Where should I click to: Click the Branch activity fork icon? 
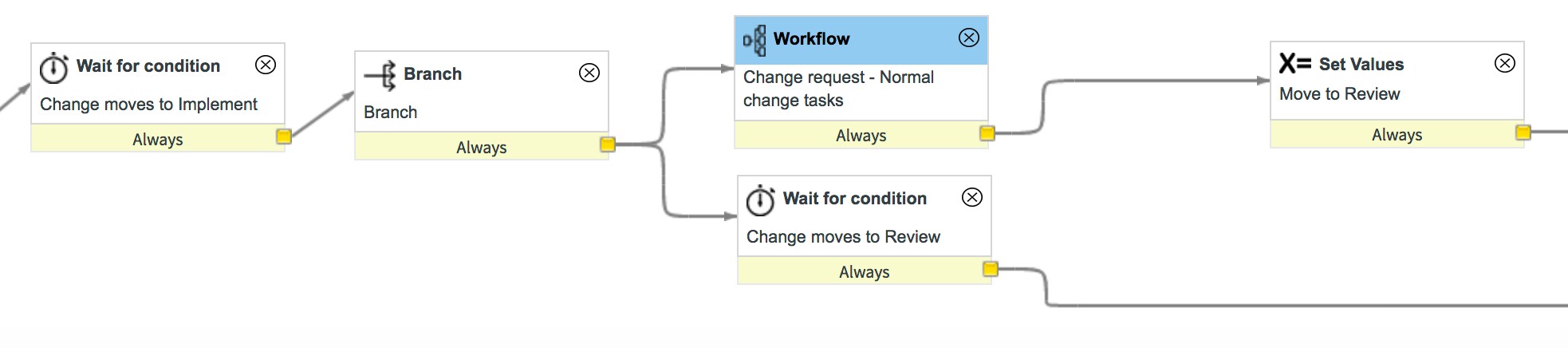(380, 76)
